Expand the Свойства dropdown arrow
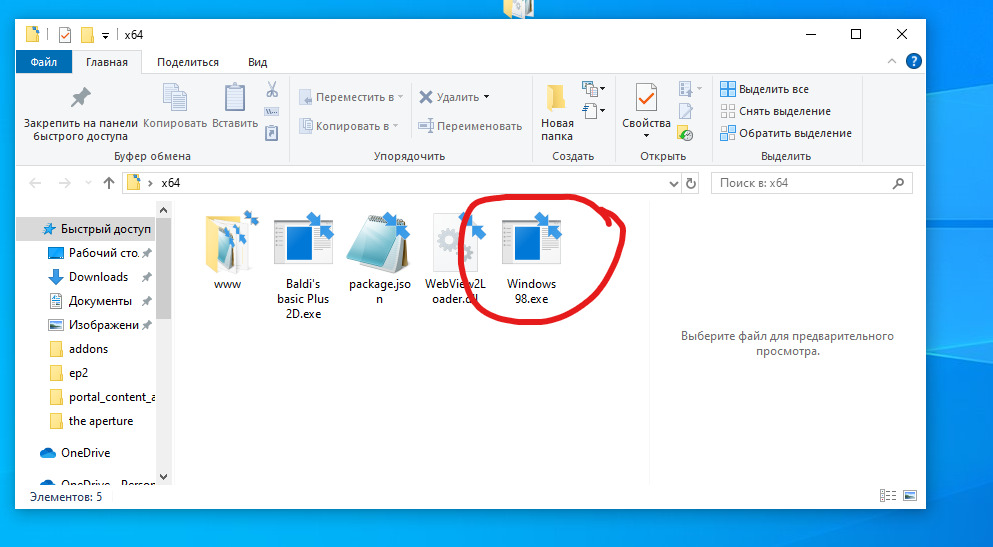 (646, 136)
